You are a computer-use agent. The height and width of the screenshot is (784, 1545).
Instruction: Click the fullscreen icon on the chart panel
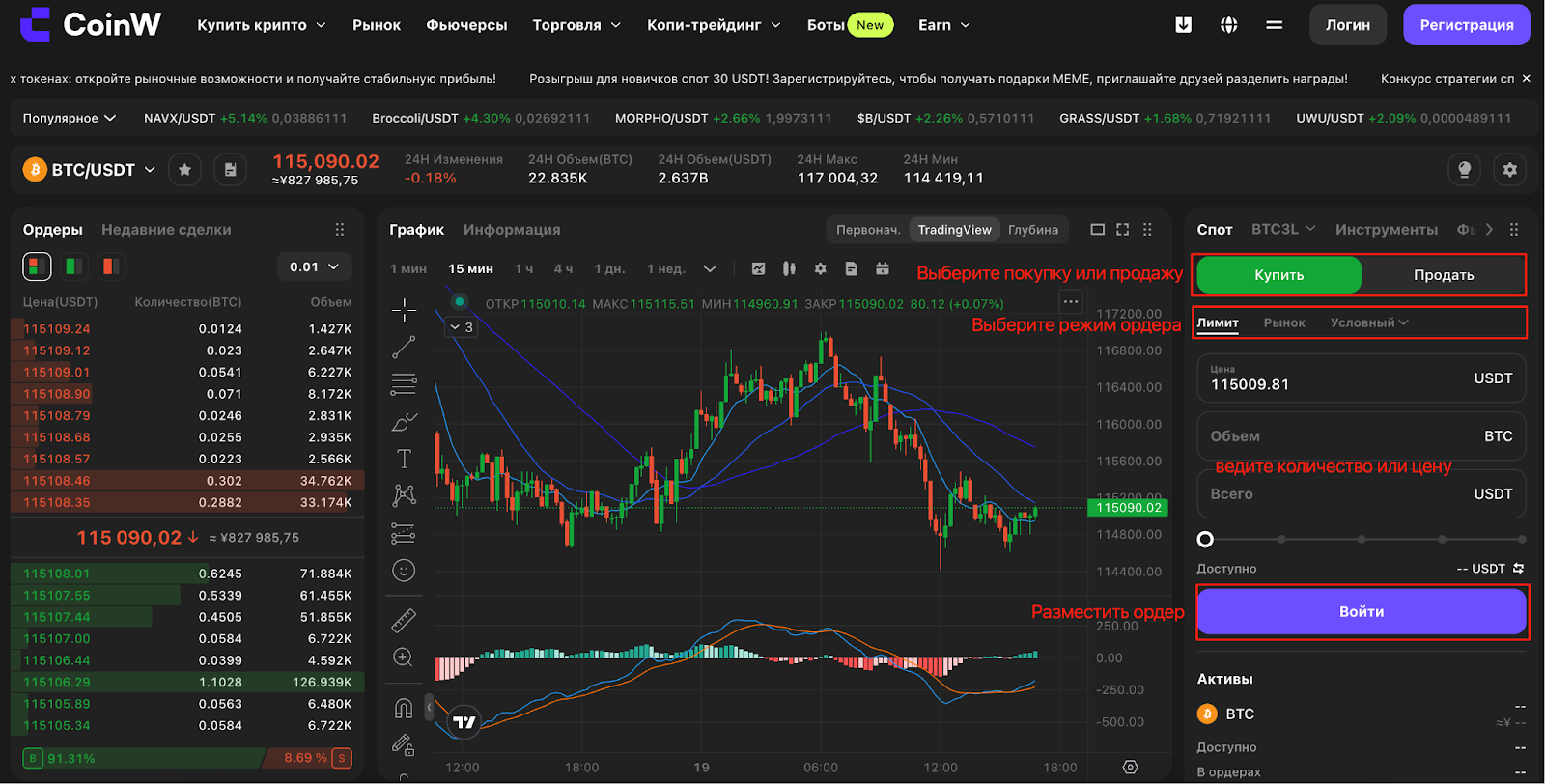(x=1122, y=230)
